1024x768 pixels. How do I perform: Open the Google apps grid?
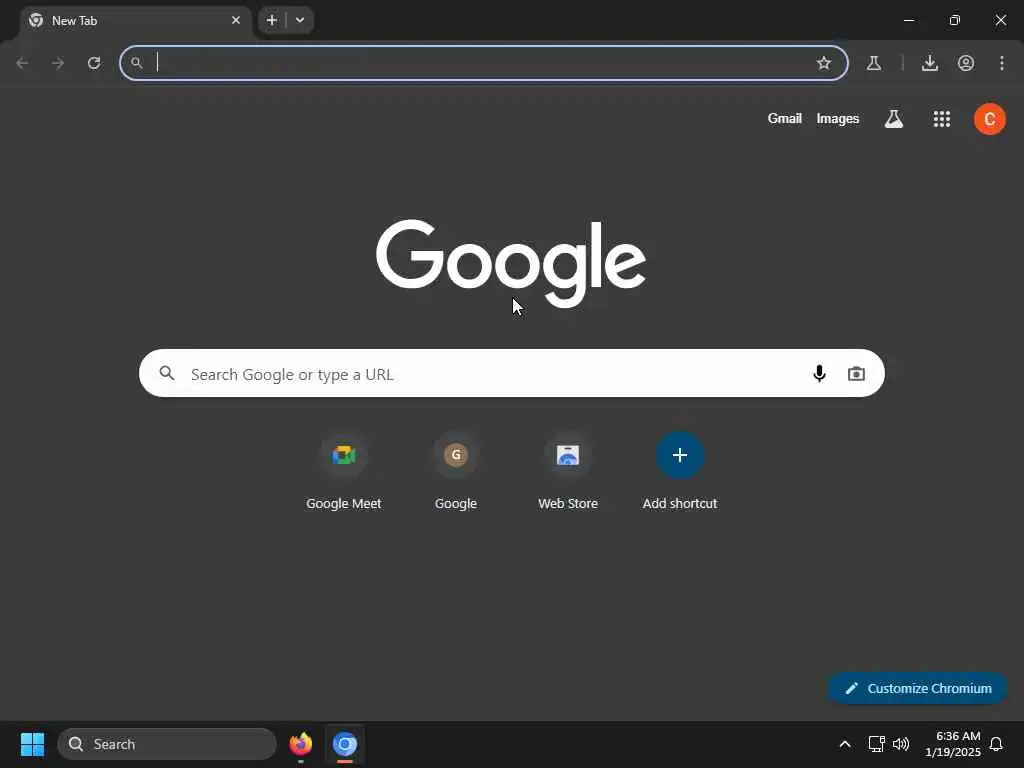point(942,119)
